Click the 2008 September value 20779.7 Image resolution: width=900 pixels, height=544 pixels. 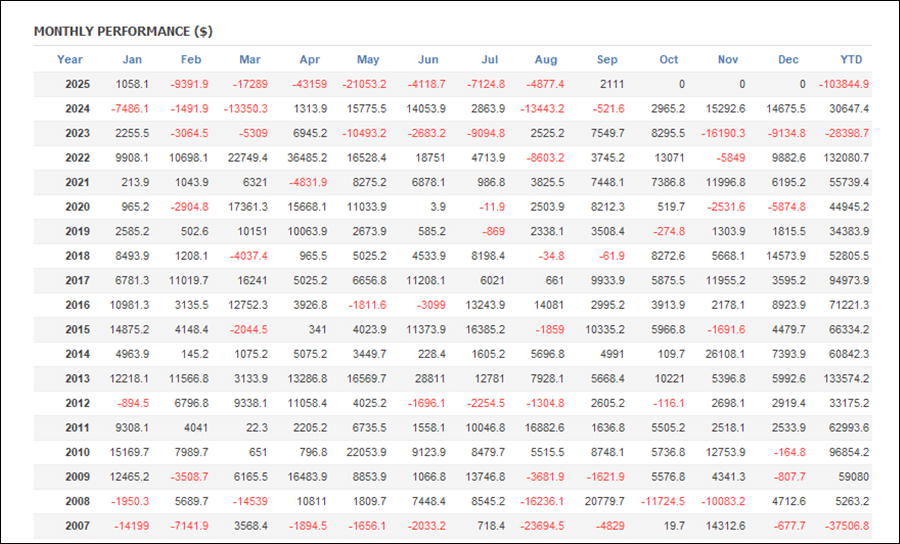pyautogui.click(x=602, y=501)
